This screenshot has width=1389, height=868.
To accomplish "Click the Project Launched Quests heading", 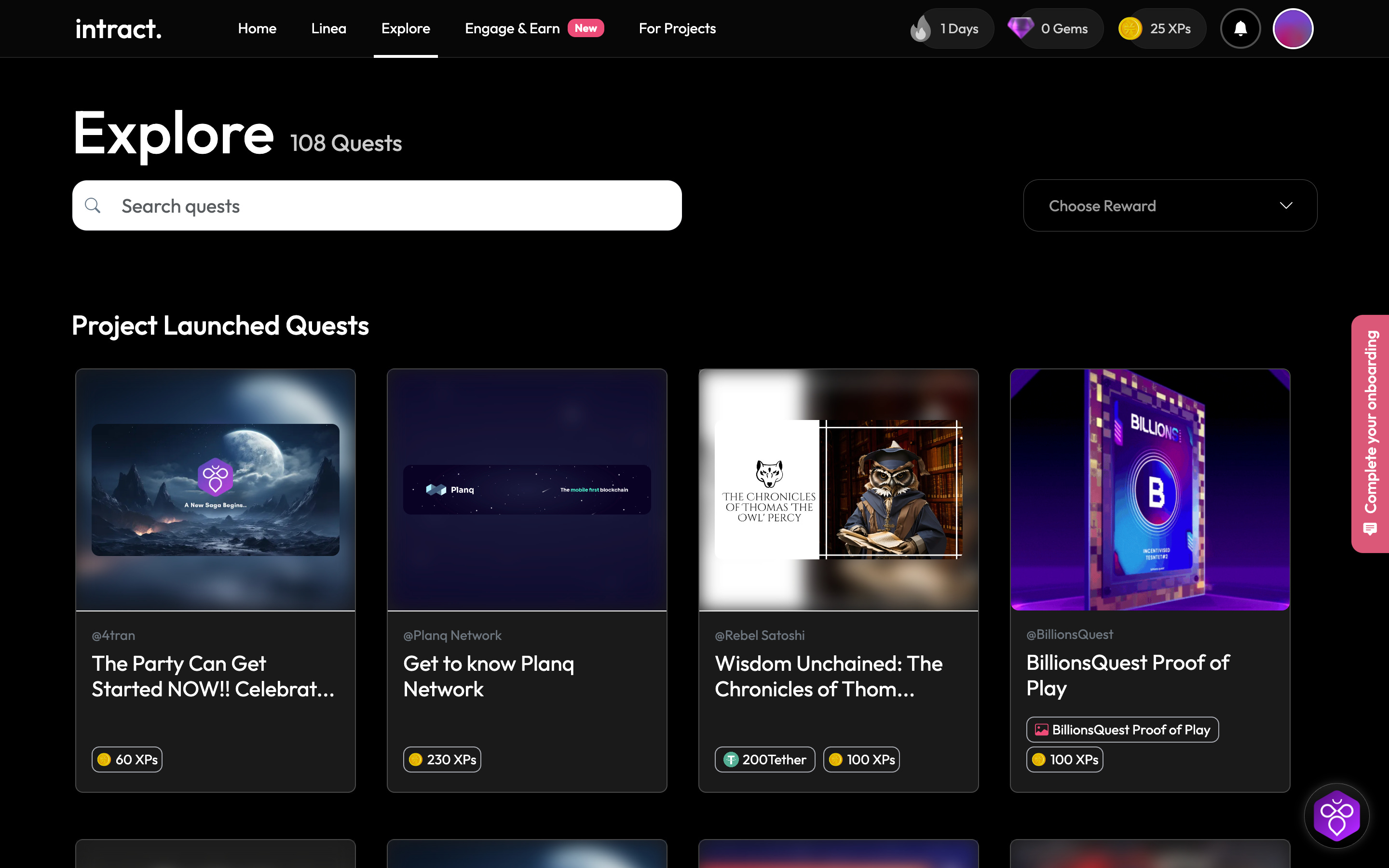I will tap(220, 325).
